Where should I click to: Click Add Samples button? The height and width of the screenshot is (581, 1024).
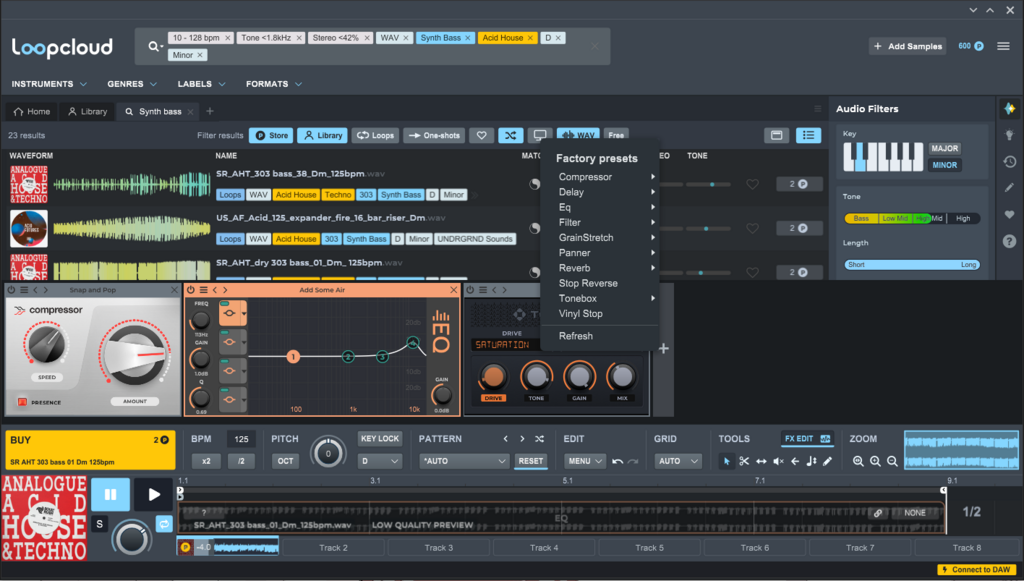click(x=907, y=46)
